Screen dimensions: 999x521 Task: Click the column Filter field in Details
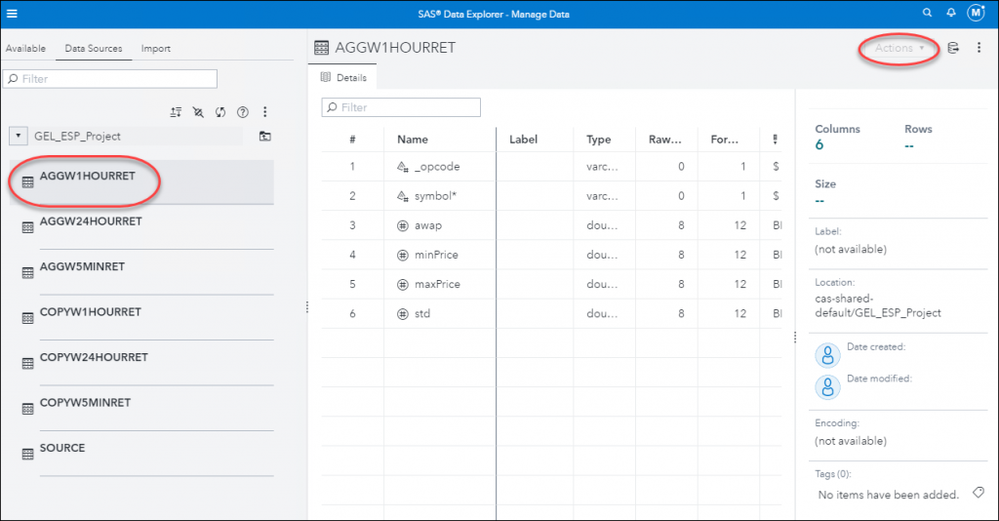pyautogui.click(x=401, y=108)
